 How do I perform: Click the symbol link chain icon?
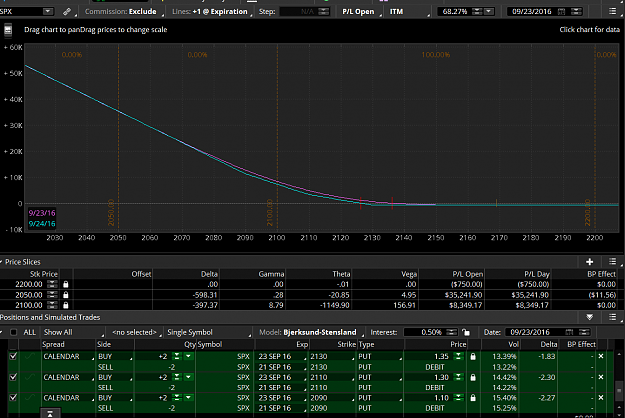click(67, 12)
